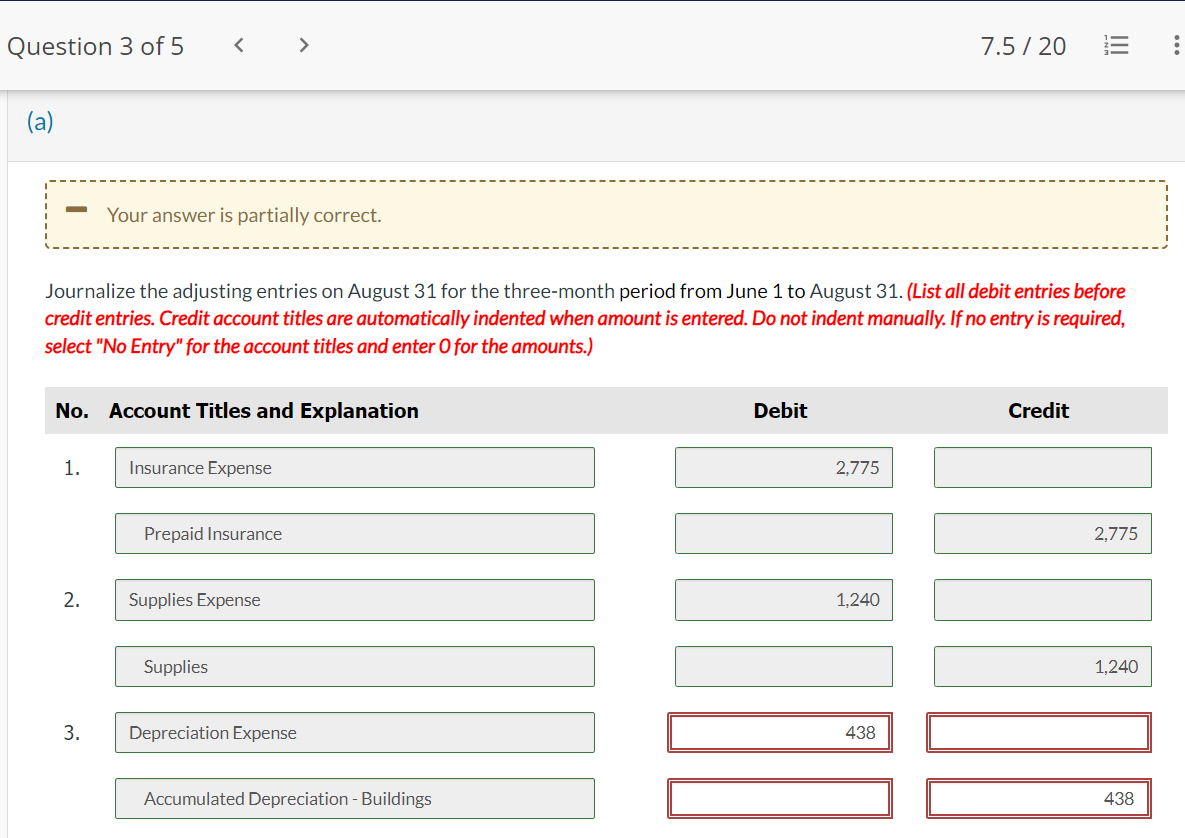Image resolution: width=1185 pixels, height=838 pixels.
Task: Open the Accumulated Depreciation - Buildings selector
Action: pos(354,798)
